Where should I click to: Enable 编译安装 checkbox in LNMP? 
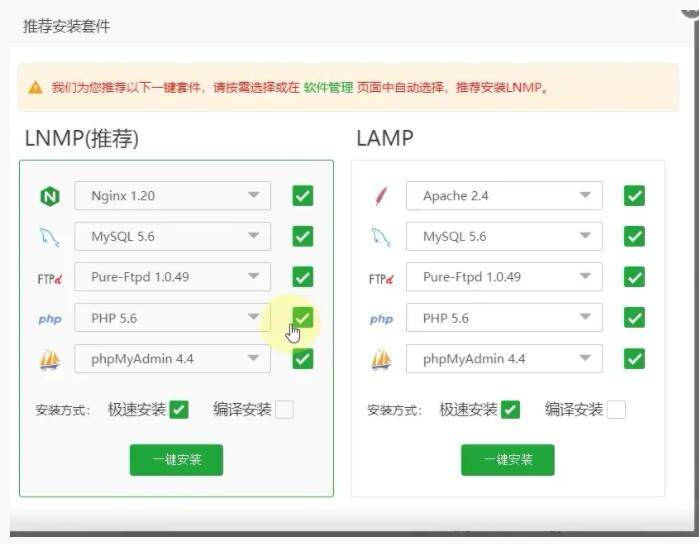click(x=284, y=409)
